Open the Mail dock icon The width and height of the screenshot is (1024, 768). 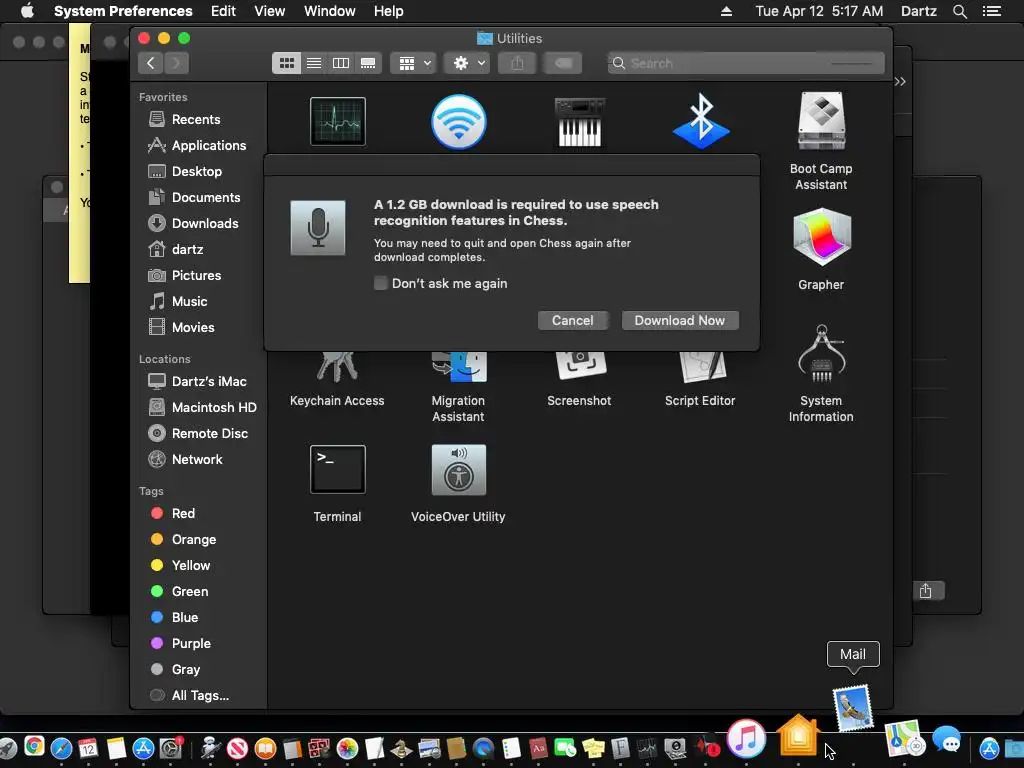(x=853, y=708)
